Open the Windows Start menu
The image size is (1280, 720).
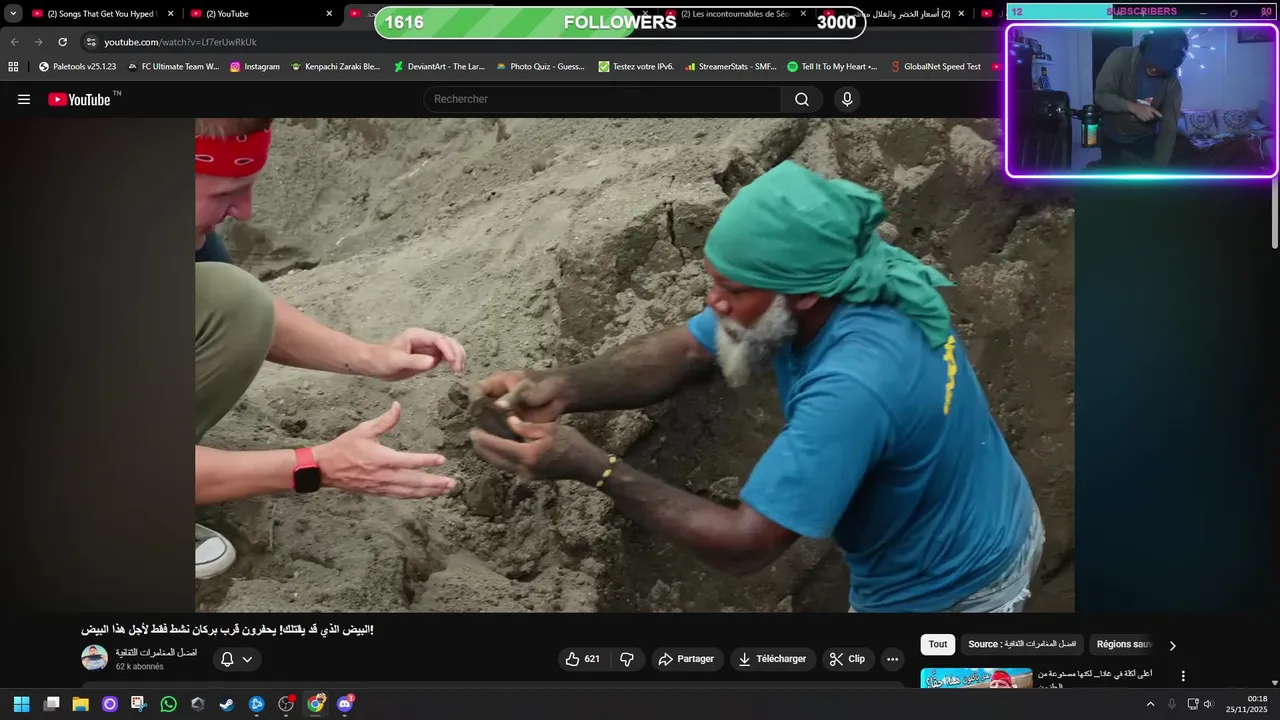coord(21,704)
